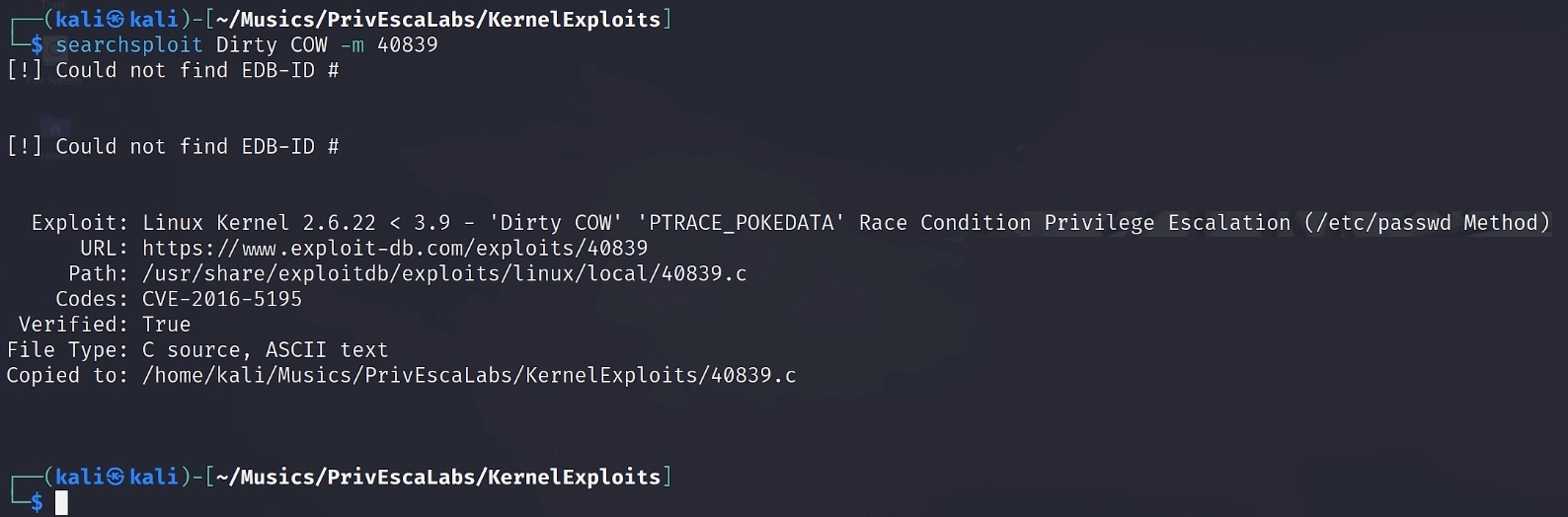The image size is (1568, 517).
Task: Click the 'PTRACE_POKEDATA' text in exploit title
Action: 746,223
